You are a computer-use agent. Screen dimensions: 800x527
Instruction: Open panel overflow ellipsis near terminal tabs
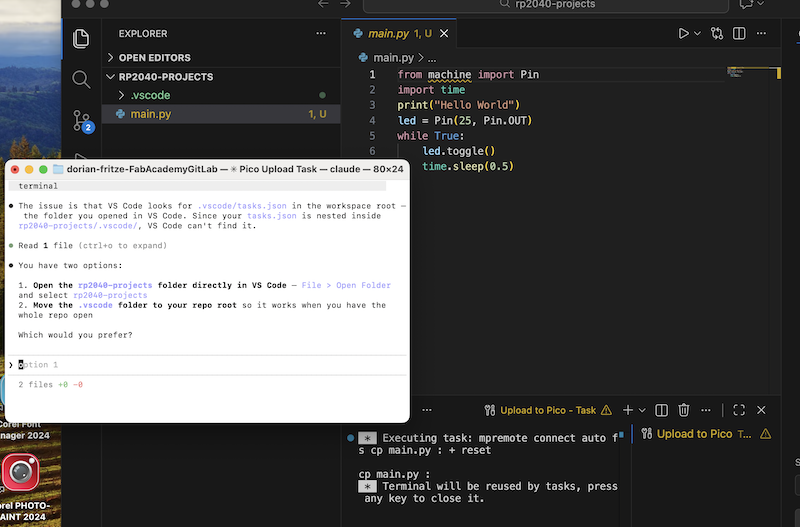(427, 410)
